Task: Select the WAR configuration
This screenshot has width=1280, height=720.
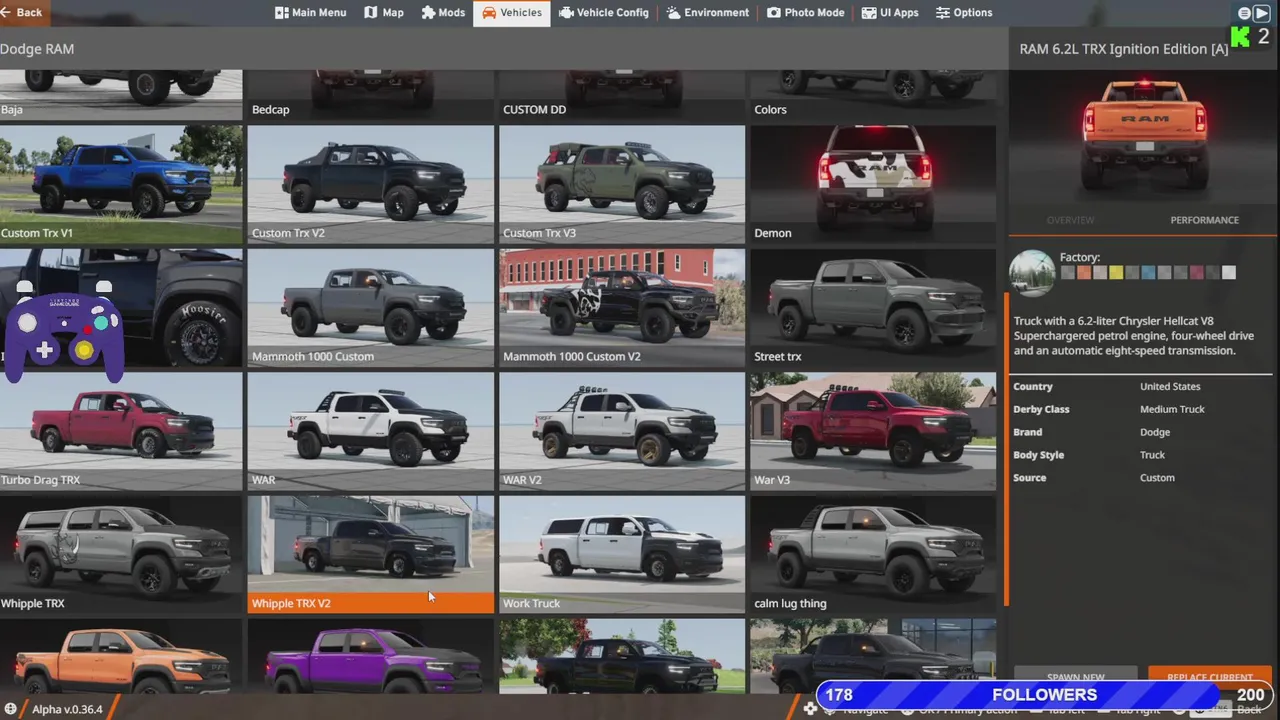Action: [370, 431]
